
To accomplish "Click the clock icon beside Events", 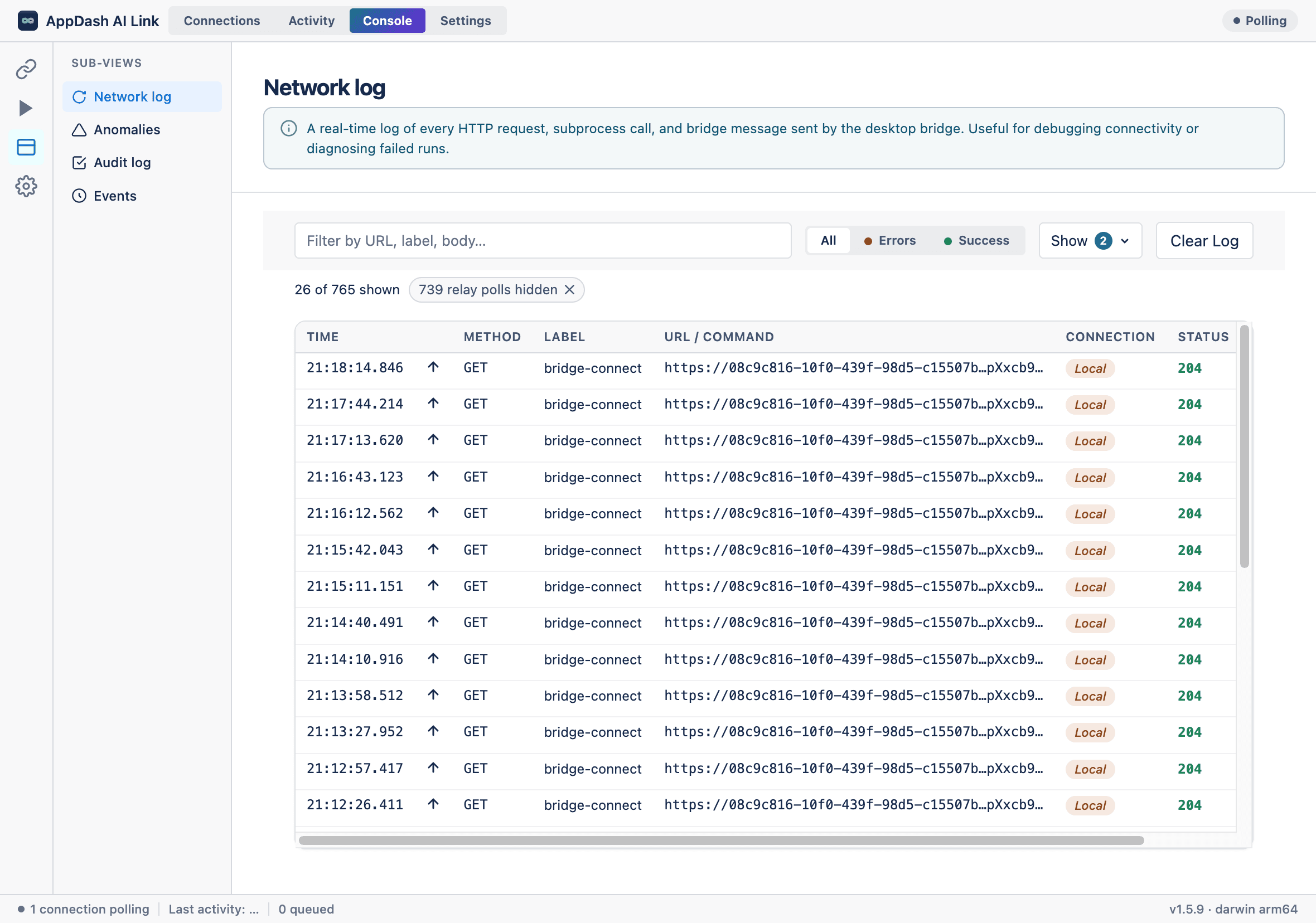I will coord(79,196).
